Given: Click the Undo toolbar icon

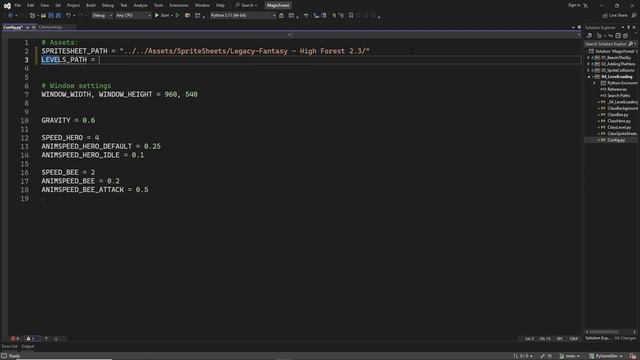Looking at the screenshot, I should tap(68, 16).
